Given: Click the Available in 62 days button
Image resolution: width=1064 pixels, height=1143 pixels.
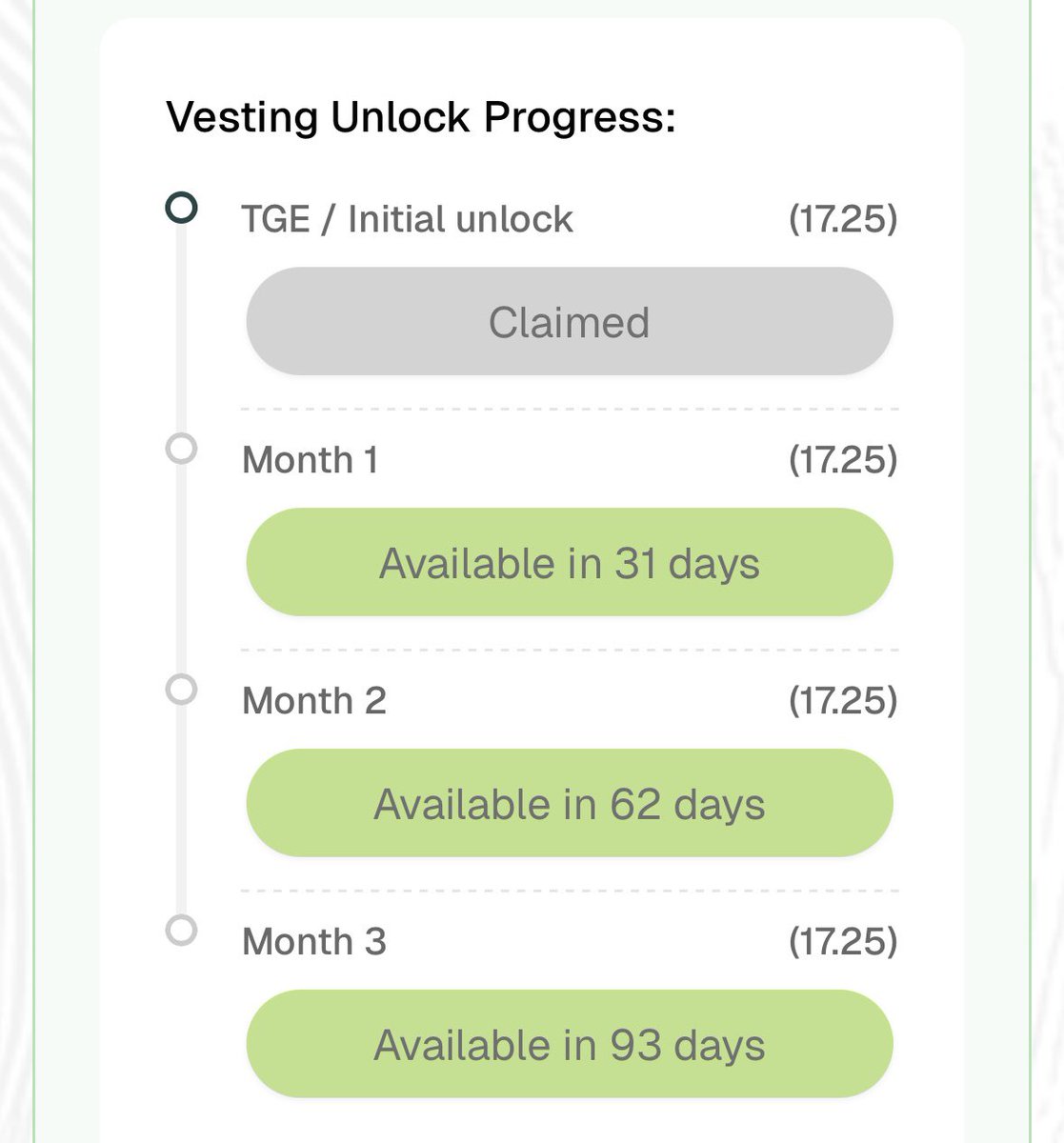Looking at the screenshot, I should (x=570, y=804).
